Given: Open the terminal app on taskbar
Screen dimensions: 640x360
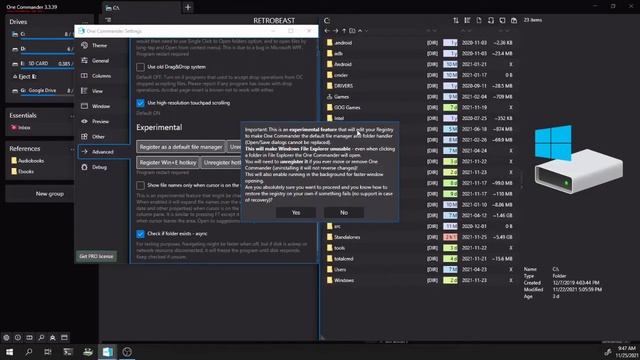Looking at the screenshot, I should click(68, 352).
